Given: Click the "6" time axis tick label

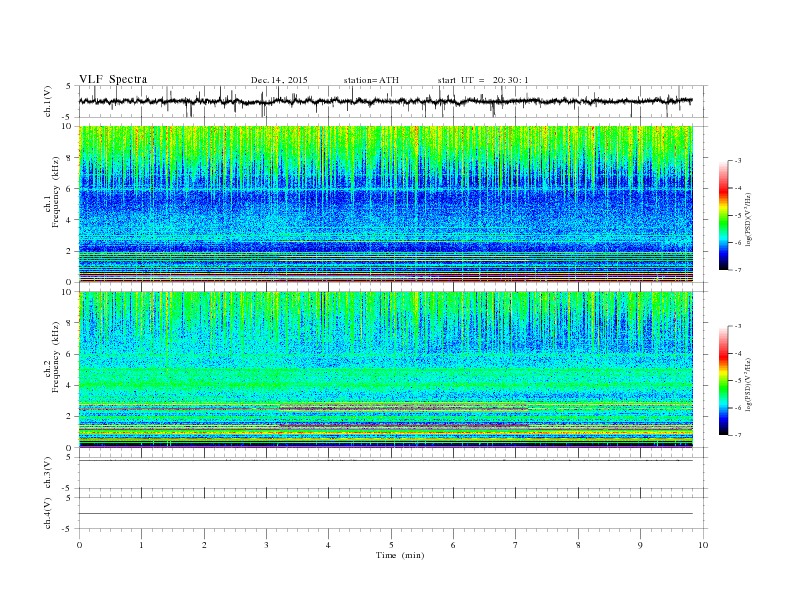Looking at the screenshot, I should coord(453,545).
